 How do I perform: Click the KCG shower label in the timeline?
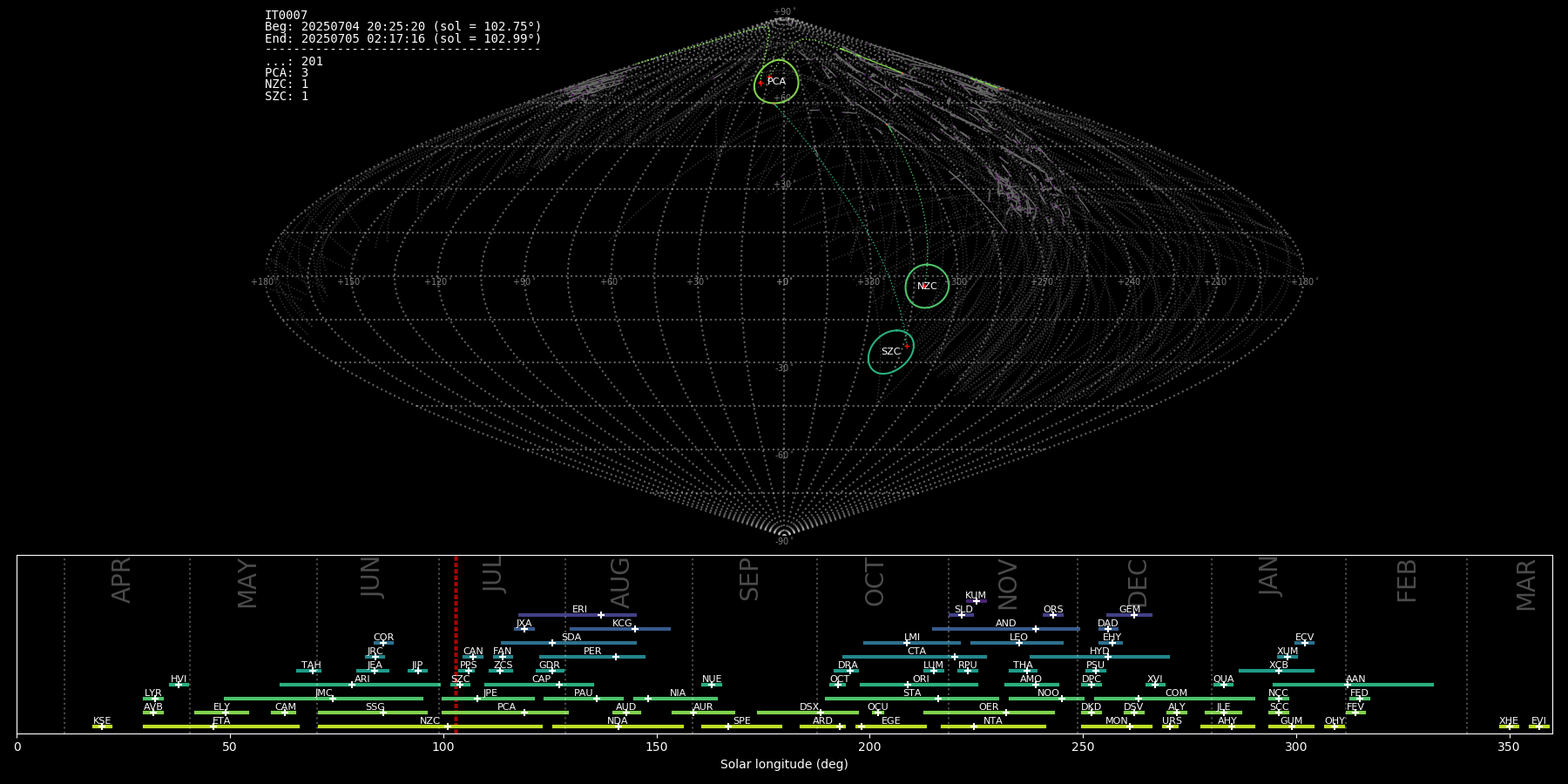(x=622, y=623)
